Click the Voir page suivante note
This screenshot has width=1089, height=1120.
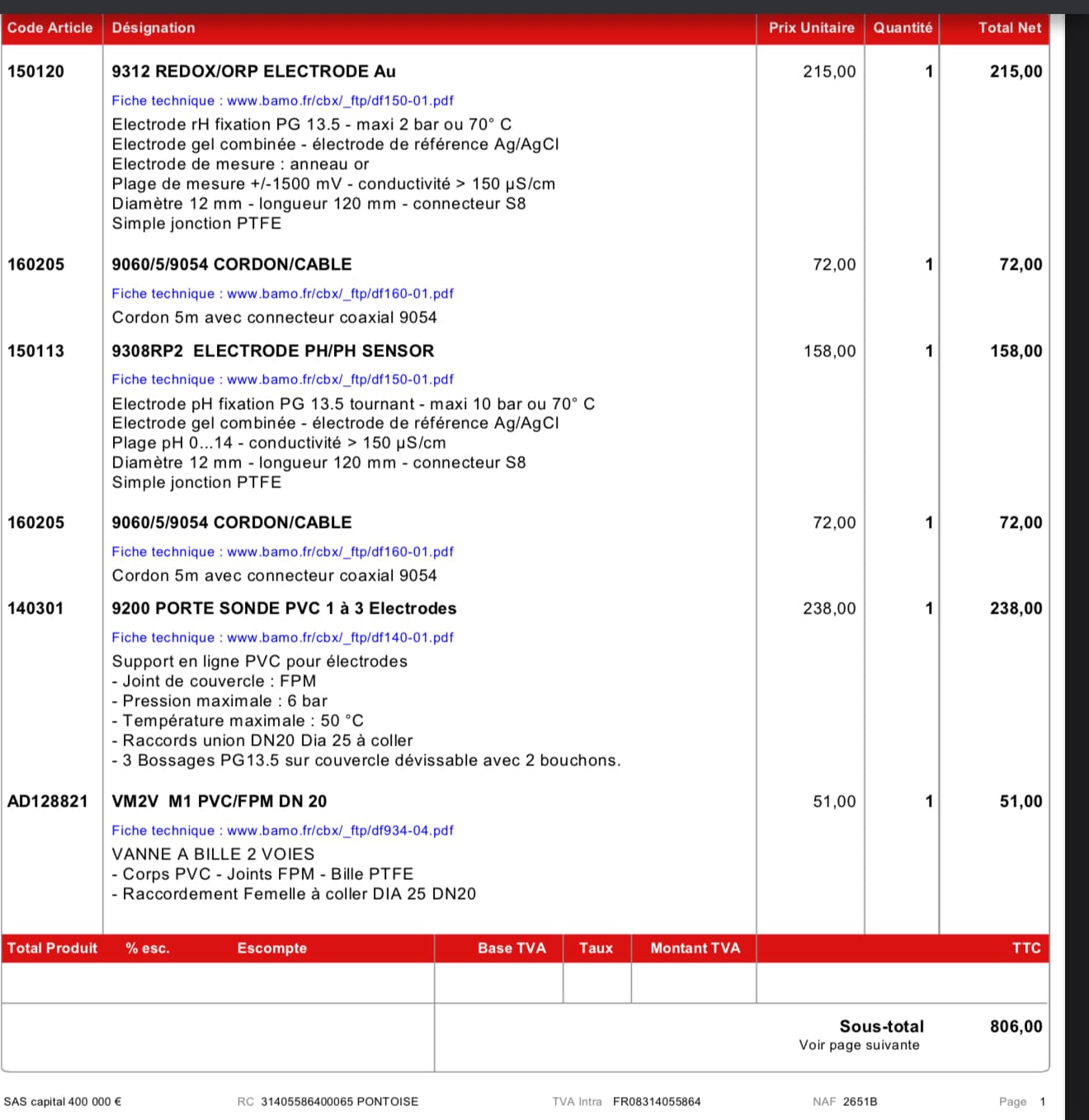859,1046
